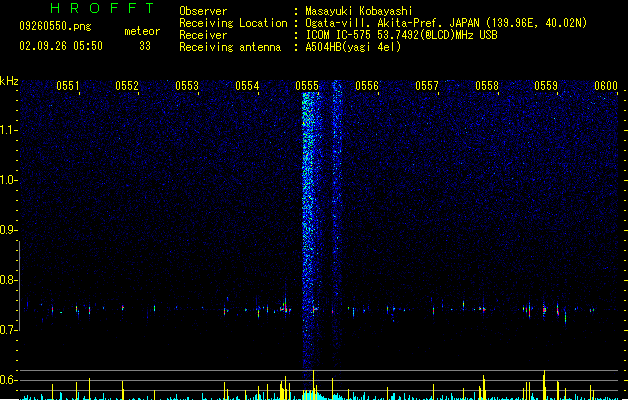Click the 0559 time marker

pyautogui.click(x=546, y=86)
